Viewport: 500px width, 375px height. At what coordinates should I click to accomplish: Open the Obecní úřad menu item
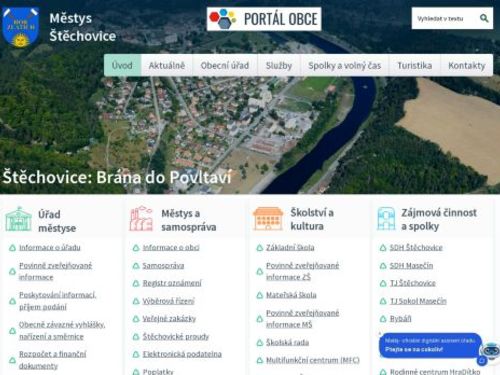point(225,65)
